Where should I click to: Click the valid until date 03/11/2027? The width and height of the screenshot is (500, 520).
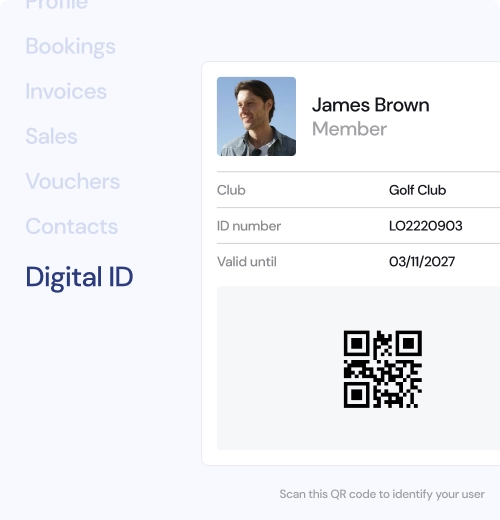[422, 262]
